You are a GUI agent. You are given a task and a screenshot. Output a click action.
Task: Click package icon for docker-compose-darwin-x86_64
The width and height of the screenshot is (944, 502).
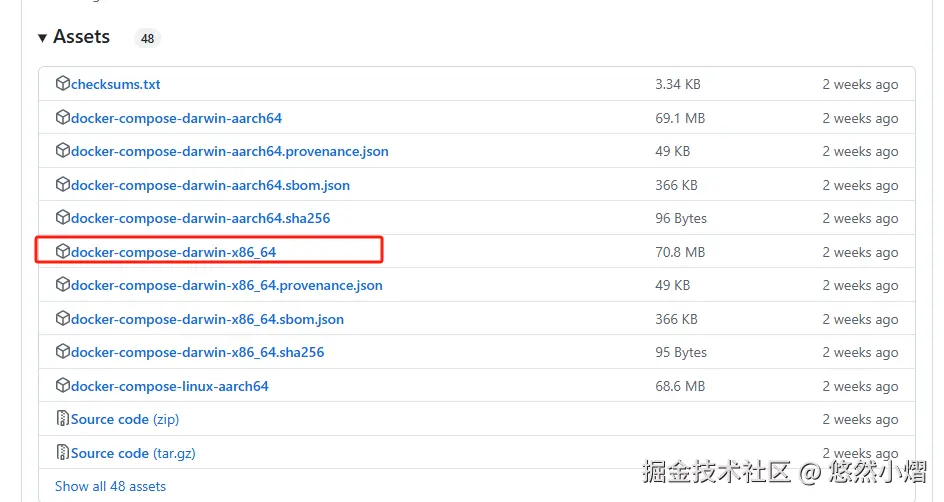[63, 250]
